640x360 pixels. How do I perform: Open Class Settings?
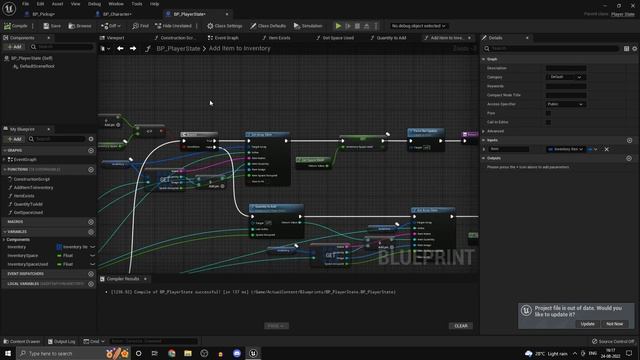[224, 26]
